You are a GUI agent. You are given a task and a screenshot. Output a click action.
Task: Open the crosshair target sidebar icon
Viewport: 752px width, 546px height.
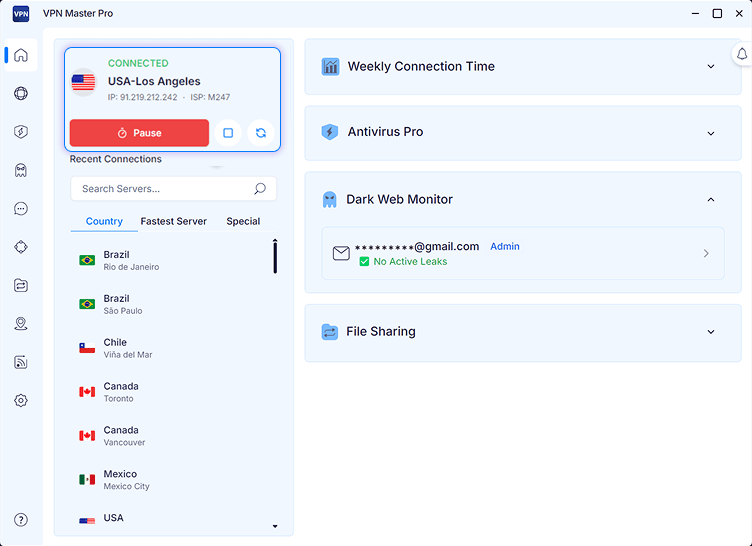click(x=21, y=247)
